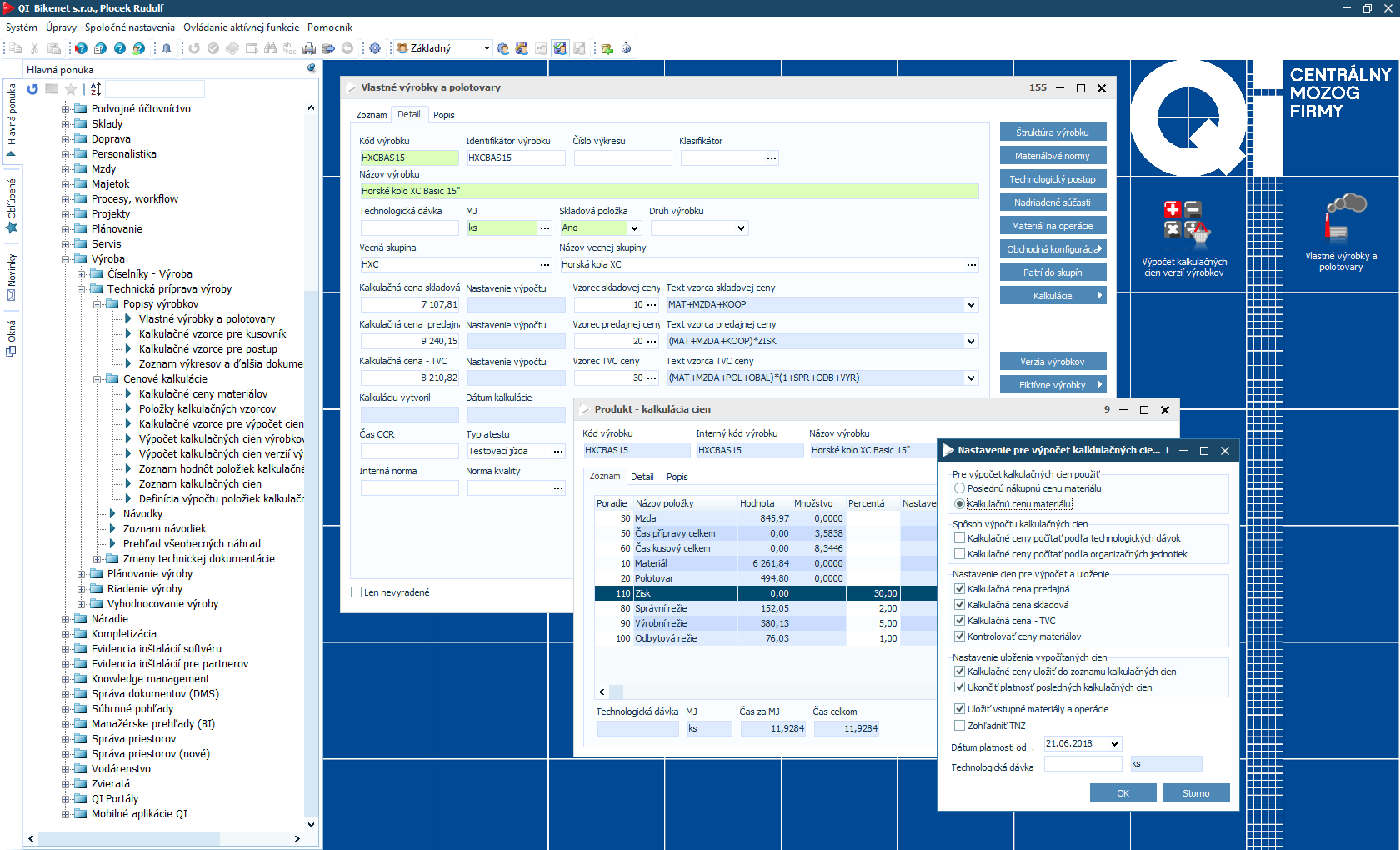Expand the Sklady tree node
The image size is (1400, 850).
tap(65, 124)
